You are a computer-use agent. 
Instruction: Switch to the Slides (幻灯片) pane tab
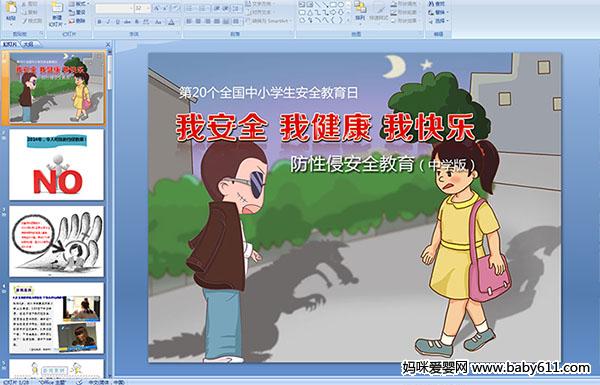point(10,44)
